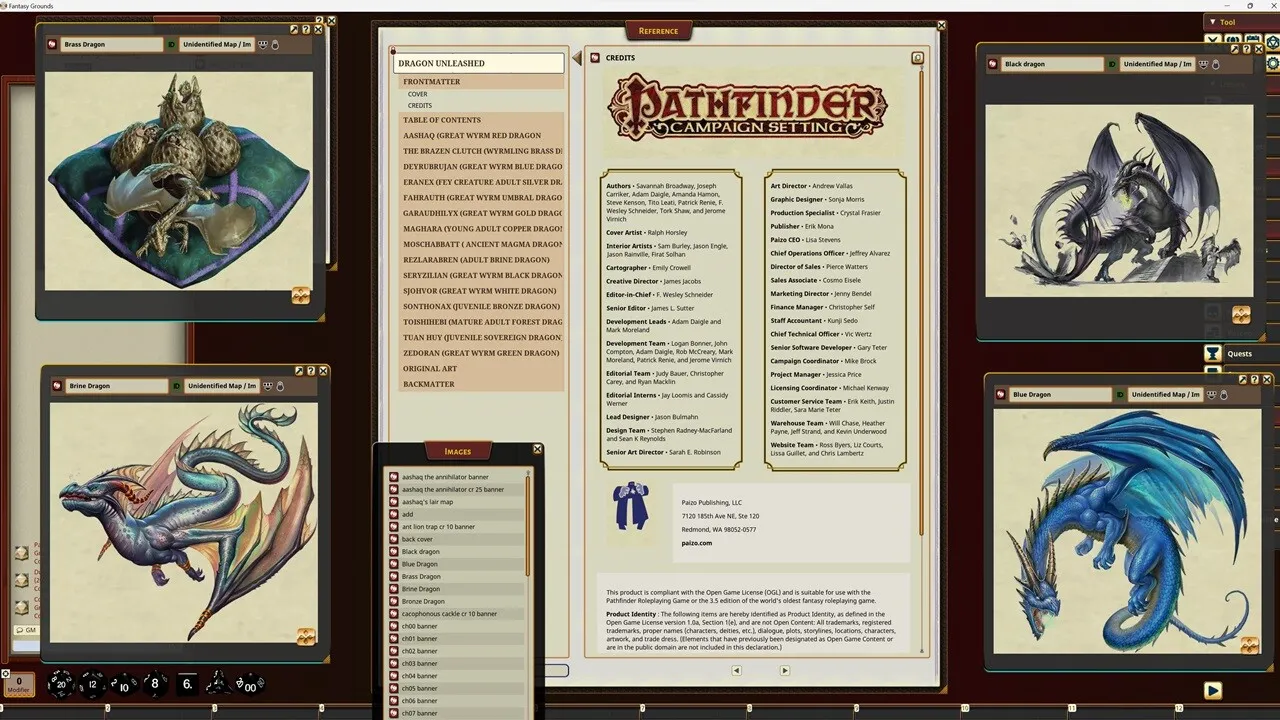Open the Brass Dragon image toolbar button
This screenshot has height=720, width=1280.
[301, 295]
